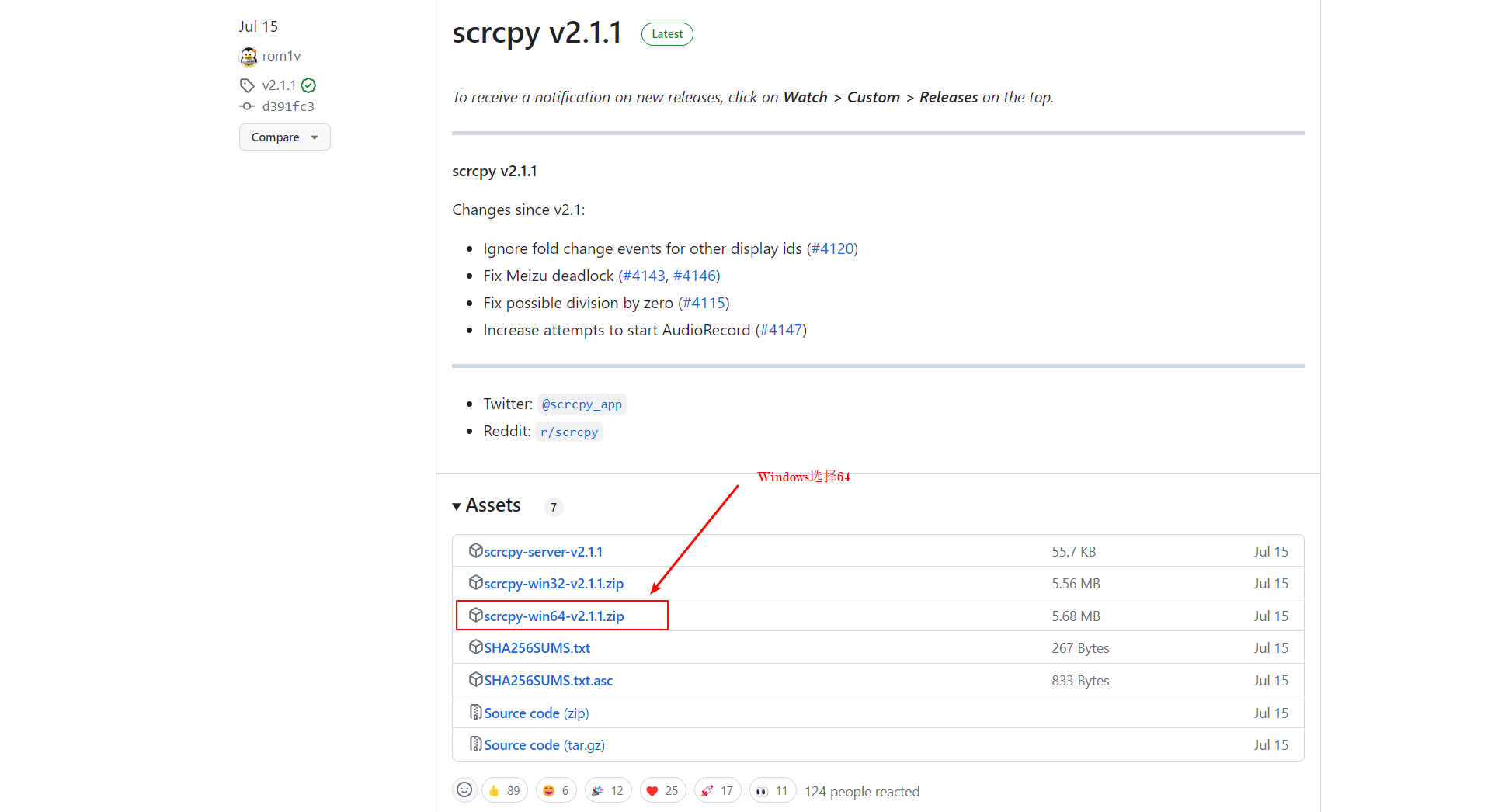Open issue #4120 link
The height and width of the screenshot is (812, 1505).
pyautogui.click(x=832, y=248)
